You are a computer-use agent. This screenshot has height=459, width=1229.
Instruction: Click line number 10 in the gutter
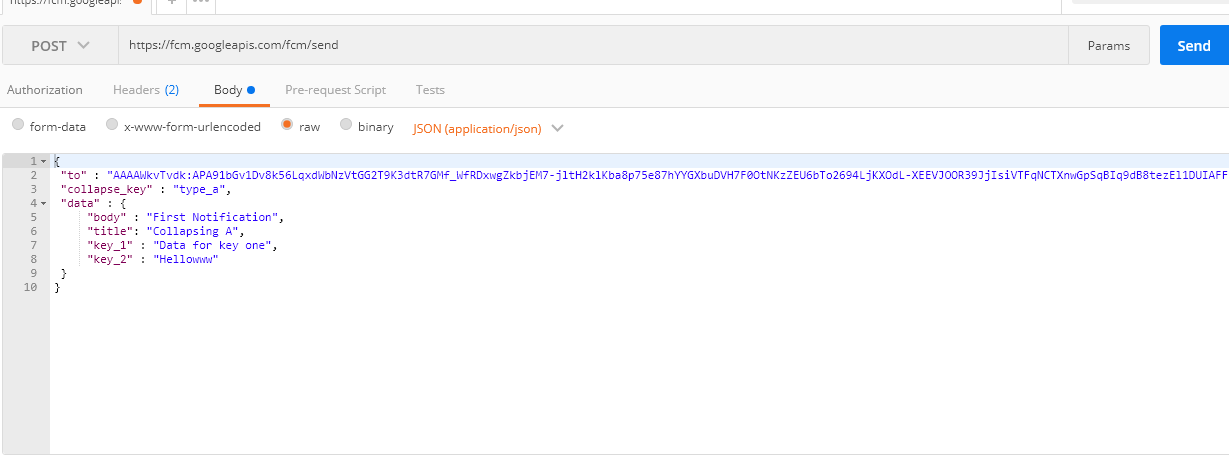point(30,287)
